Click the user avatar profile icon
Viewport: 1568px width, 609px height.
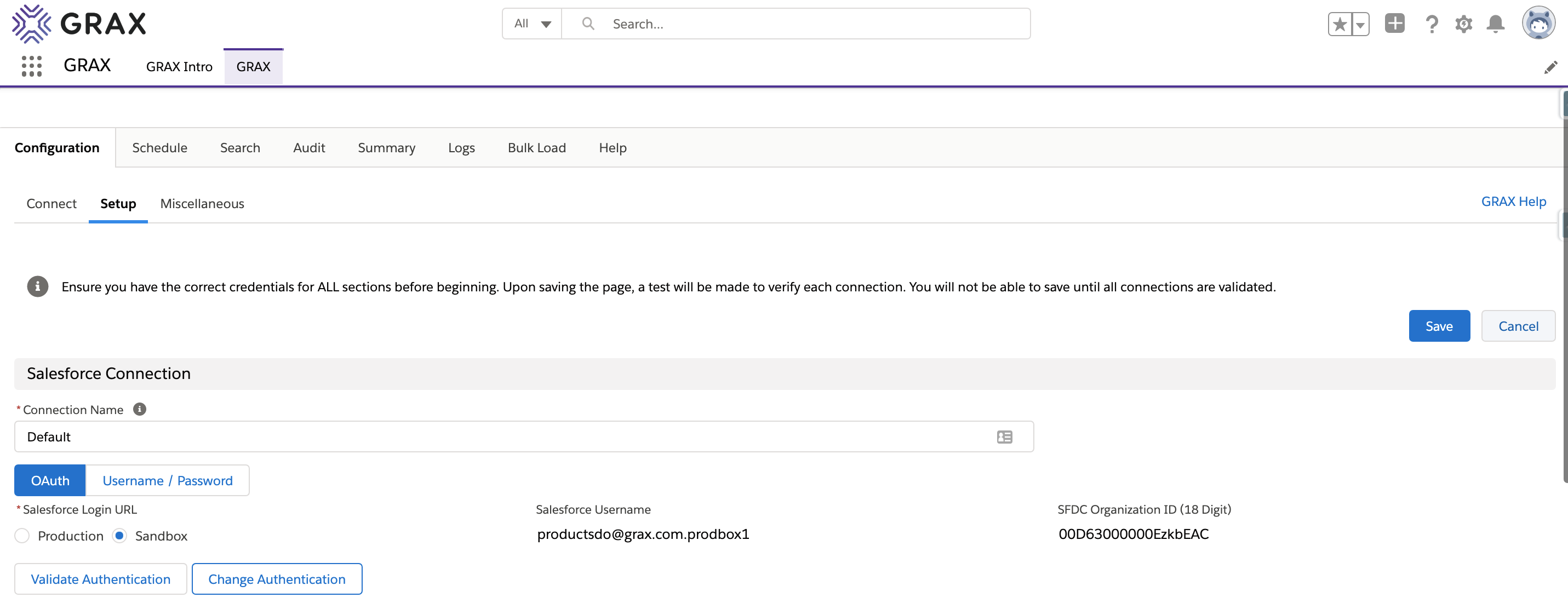1538,23
